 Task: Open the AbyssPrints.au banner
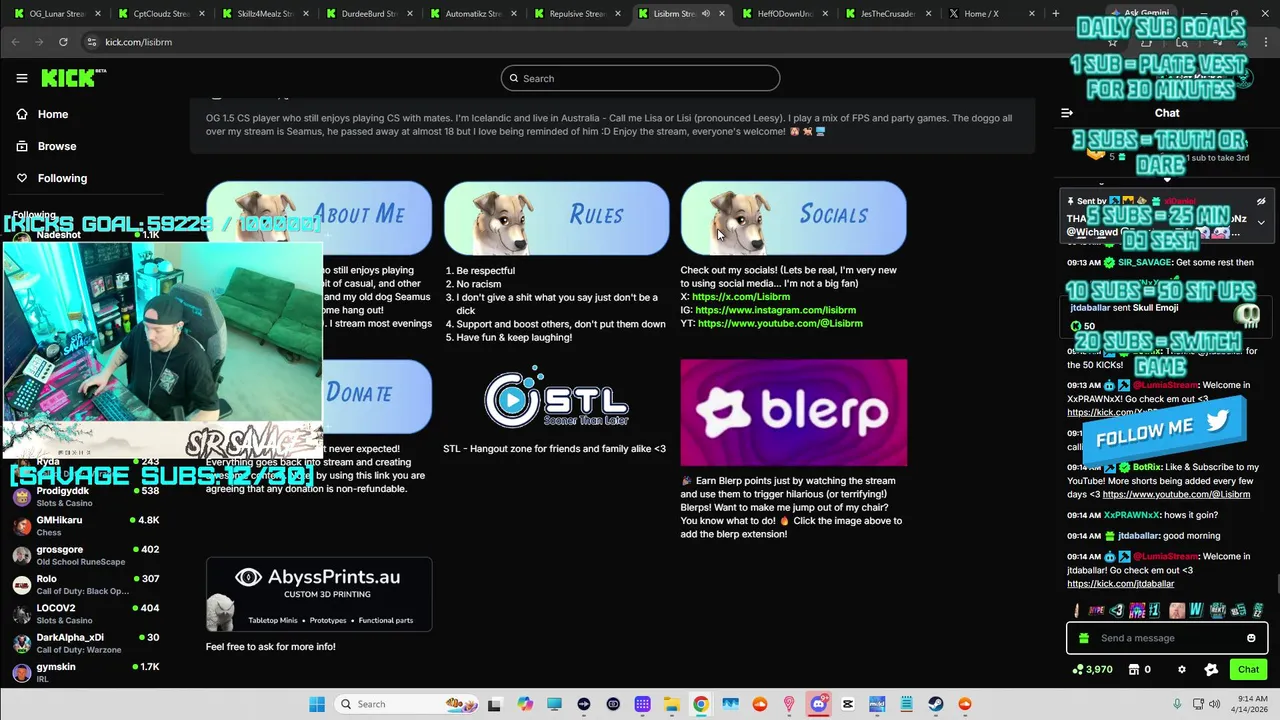pyautogui.click(x=319, y=595)
